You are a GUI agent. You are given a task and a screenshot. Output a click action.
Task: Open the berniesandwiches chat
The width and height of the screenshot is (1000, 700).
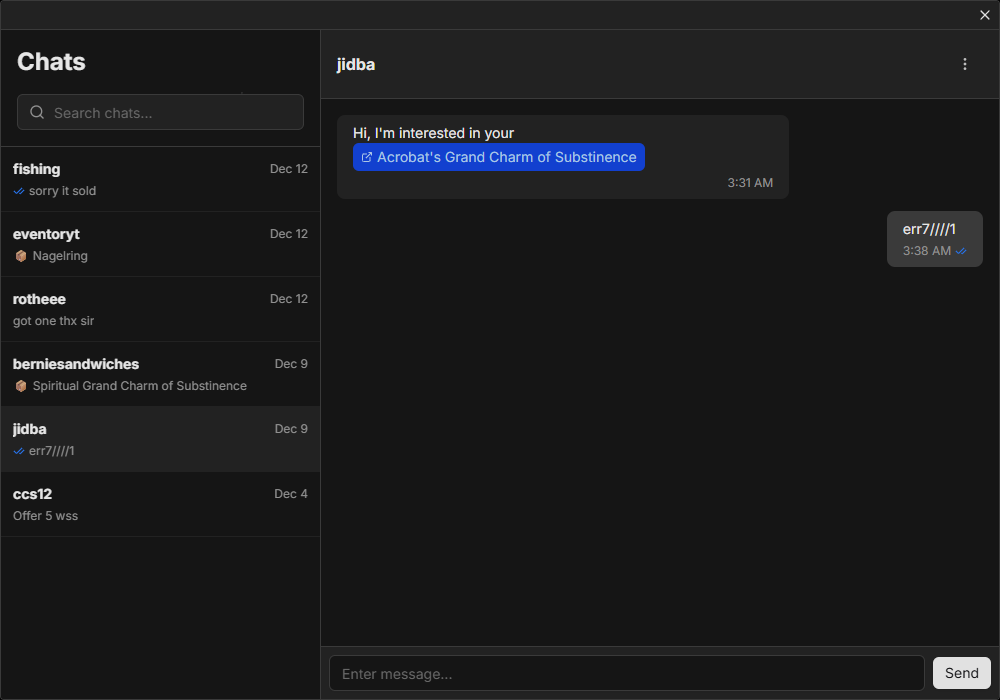click(x=160, y=374)
